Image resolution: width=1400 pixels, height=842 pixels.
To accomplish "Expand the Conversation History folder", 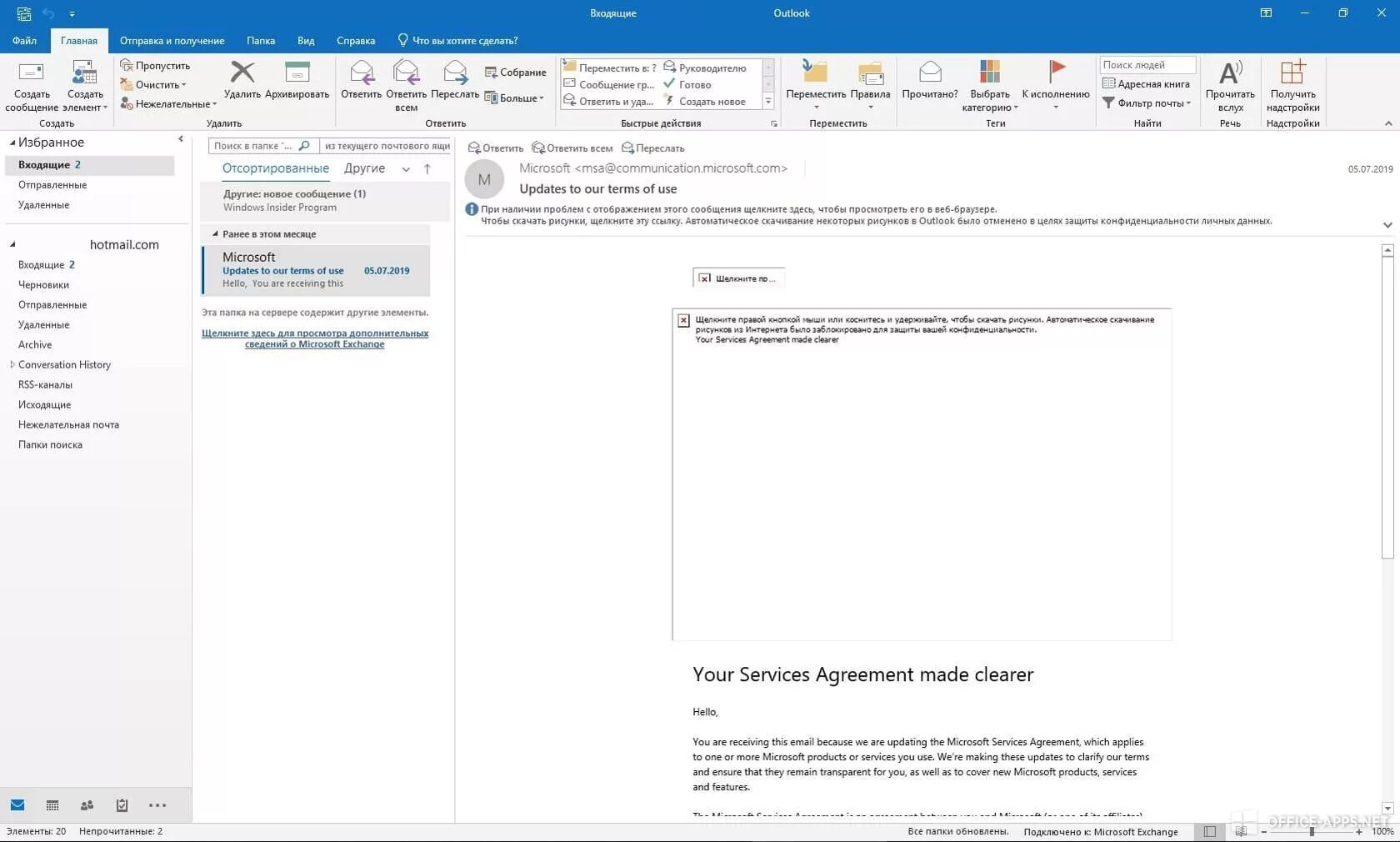I will pos(12,364).
